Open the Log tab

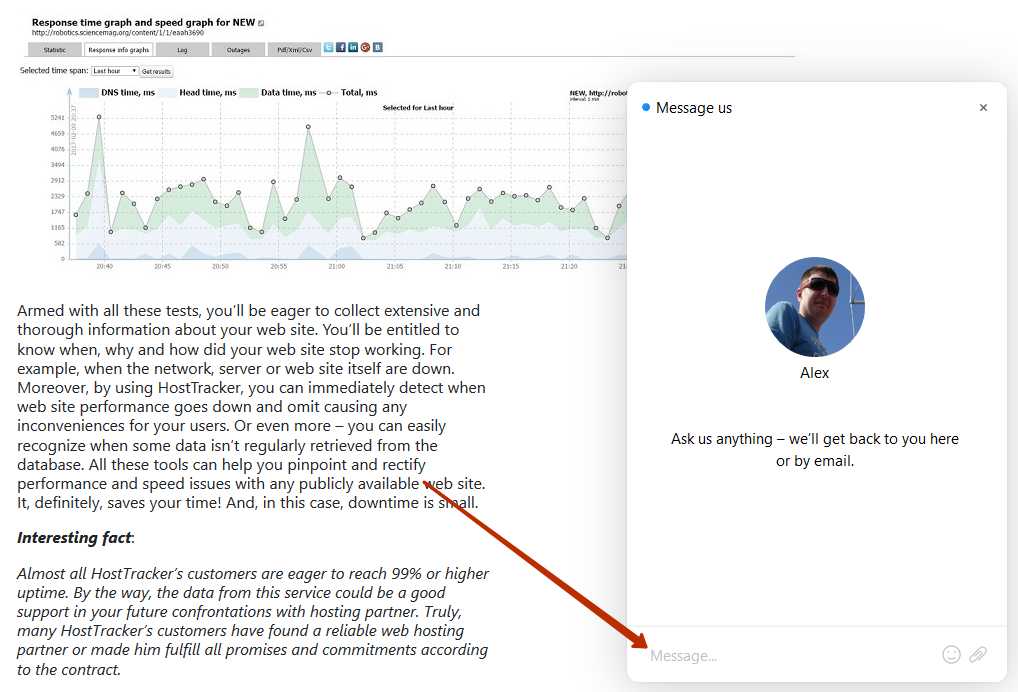pyautogui.click(x=182, y=50)
